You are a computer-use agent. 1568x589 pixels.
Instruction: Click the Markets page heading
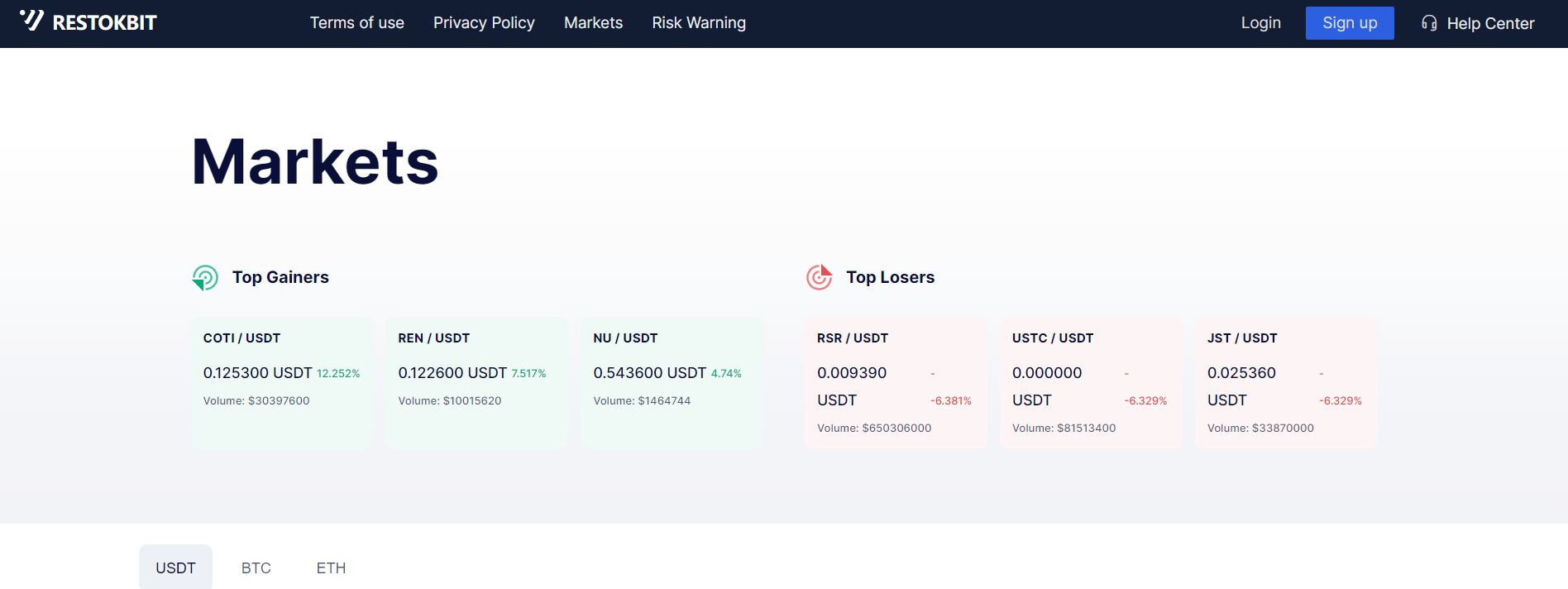[315, 162]
